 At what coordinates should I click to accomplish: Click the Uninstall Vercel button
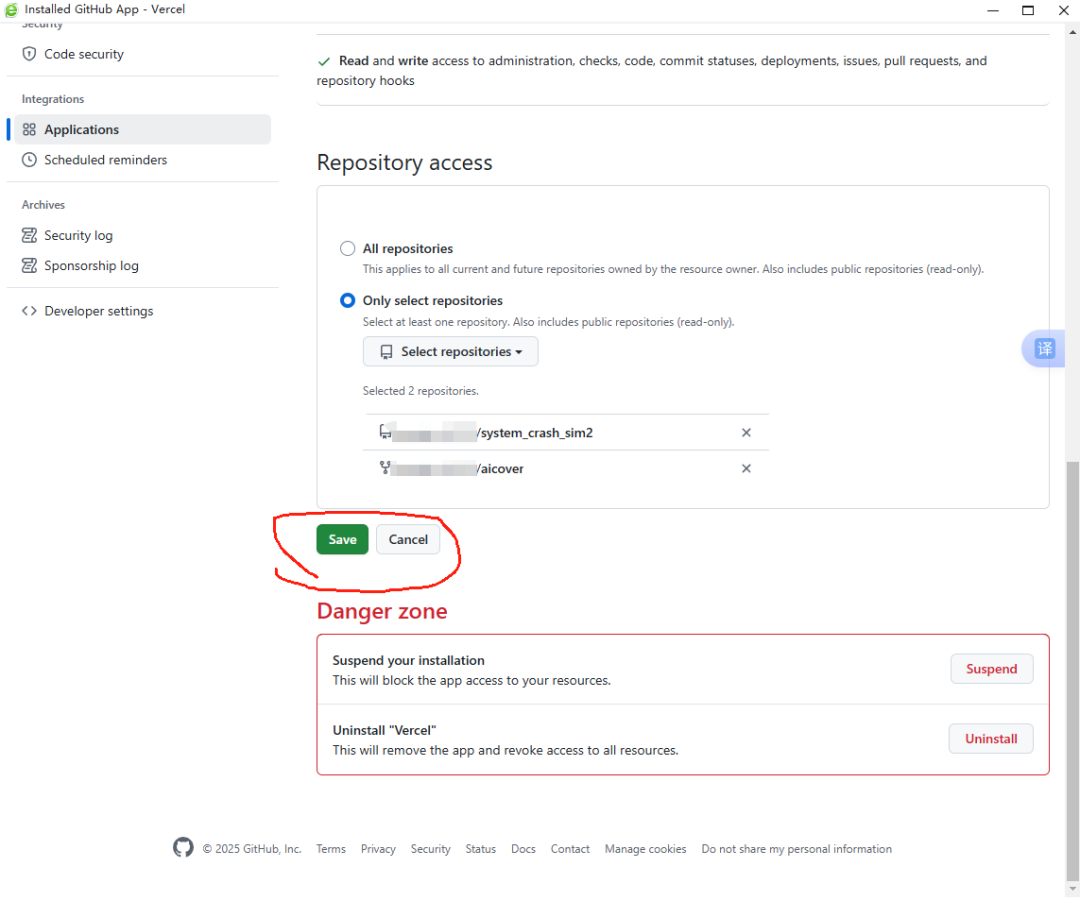[990, 739]
